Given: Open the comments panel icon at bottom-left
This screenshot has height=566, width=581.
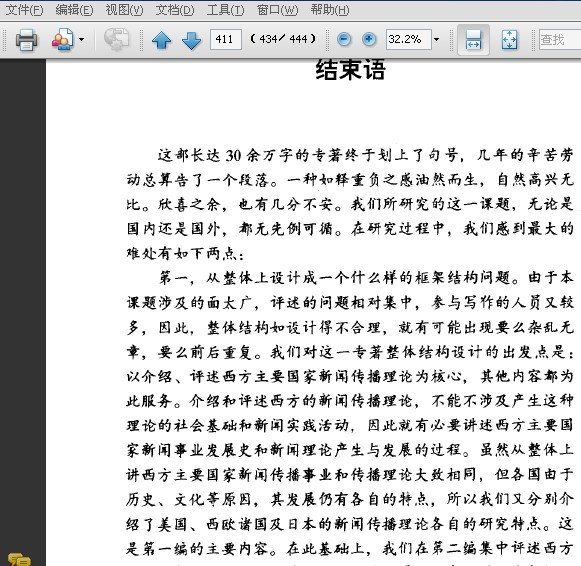Looking at the screenshot, I should (19, 559).
